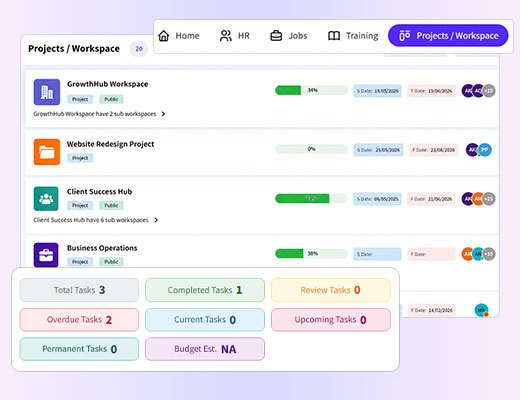Click the Website Redesign Project start date

pos(378,150)
